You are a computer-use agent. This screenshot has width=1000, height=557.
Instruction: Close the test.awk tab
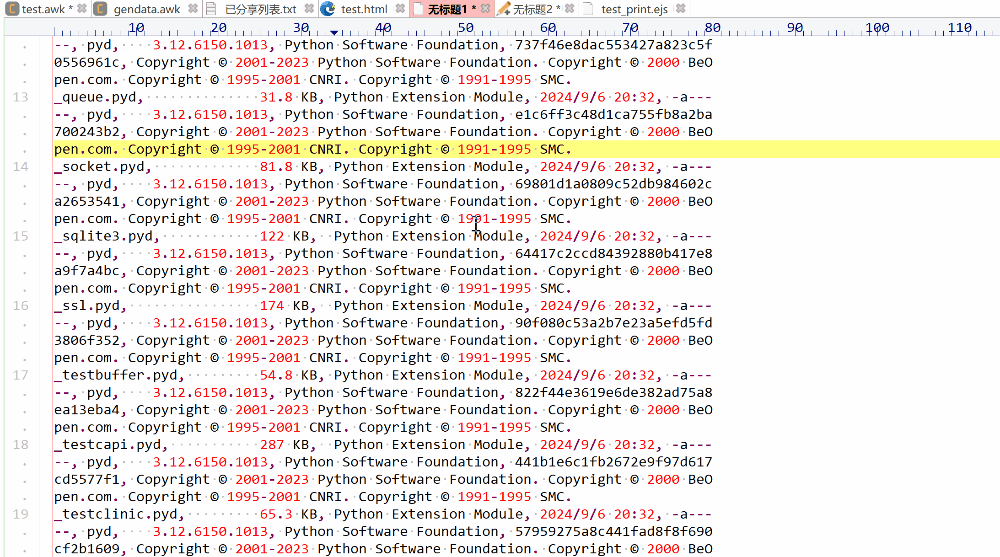coord(82,9)
